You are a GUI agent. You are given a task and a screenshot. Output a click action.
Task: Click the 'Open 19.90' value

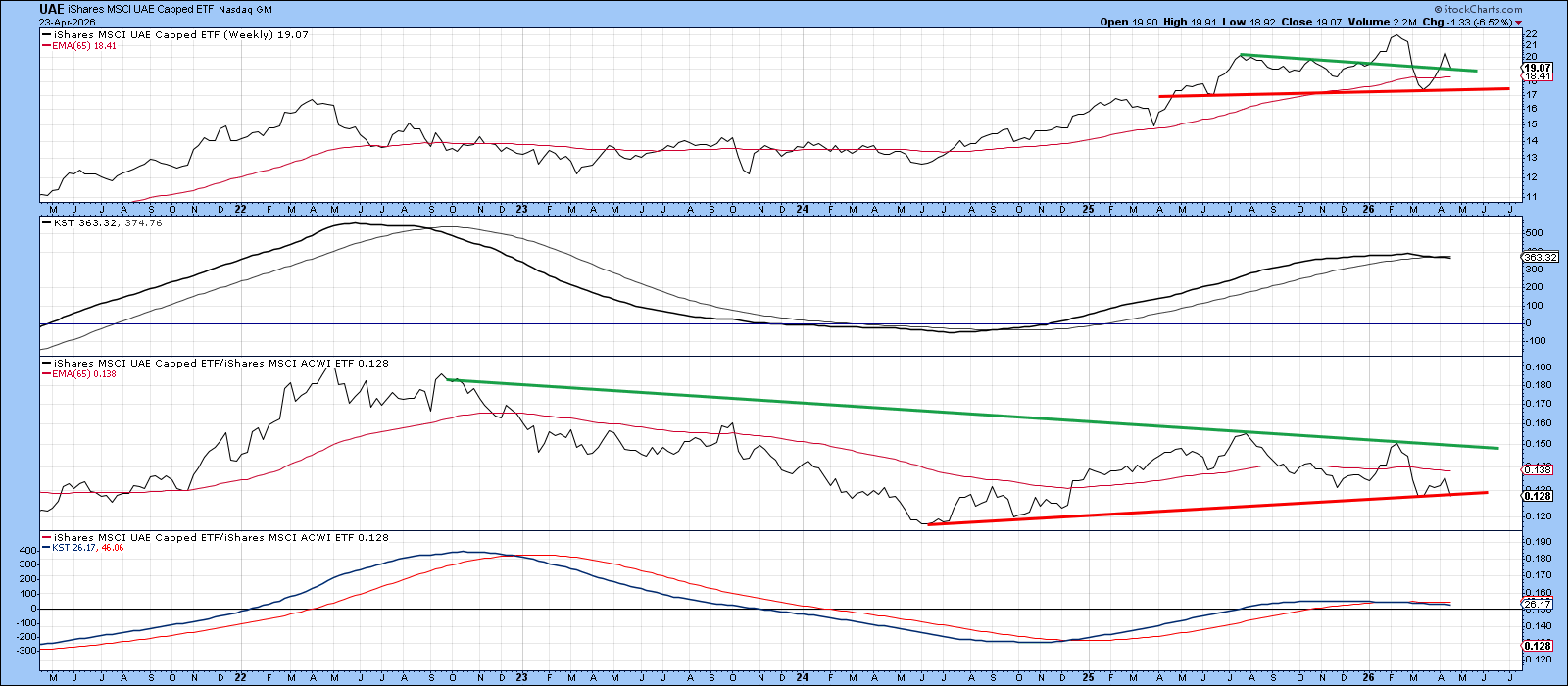tap(1131, 22)
